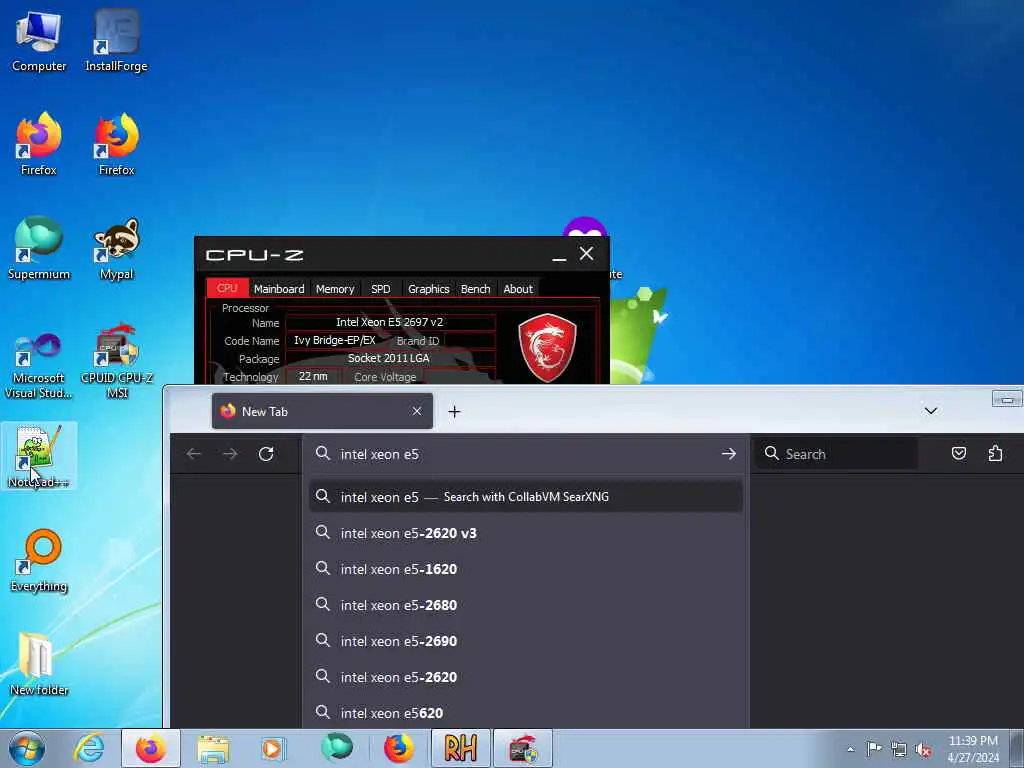The width and height of the screenshot is (1024, 768).
Task: Choose suggestion intel xeon e5620
Action: tap(526, 712)
